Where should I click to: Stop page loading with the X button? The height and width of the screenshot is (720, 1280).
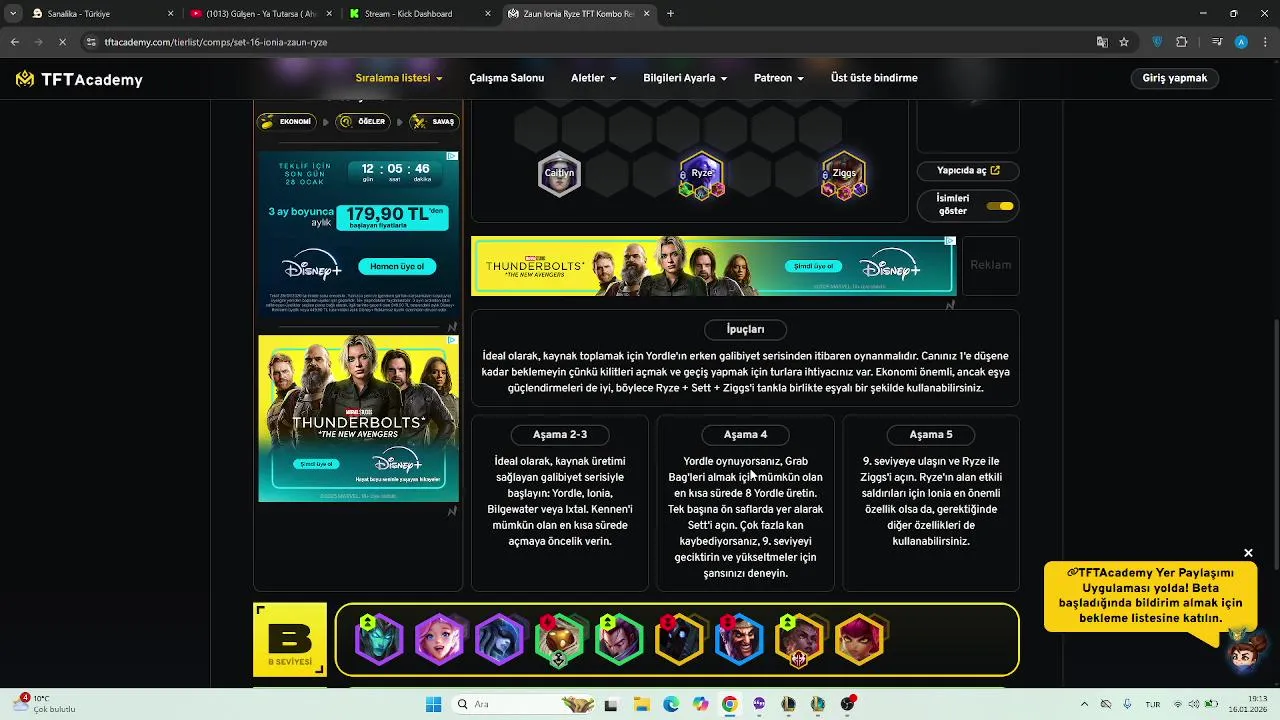click(x=62, y=42)
